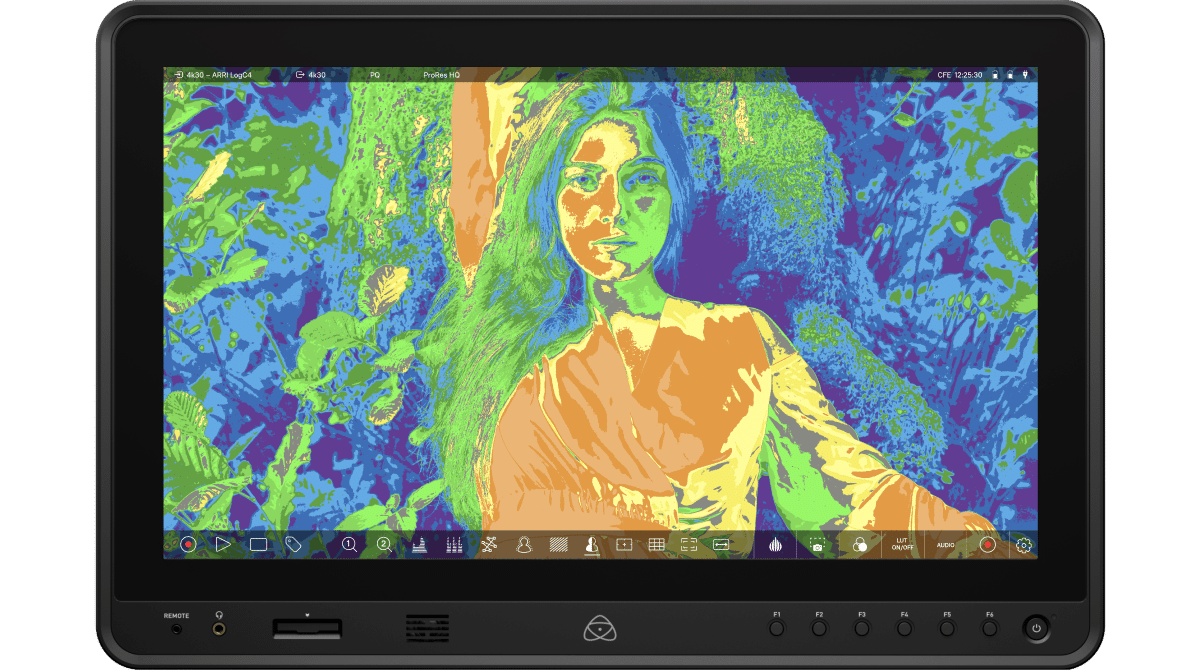Select the 1x zoom magnifier
The height and width of the screenshot is (670, 1200).
(350, 545)
